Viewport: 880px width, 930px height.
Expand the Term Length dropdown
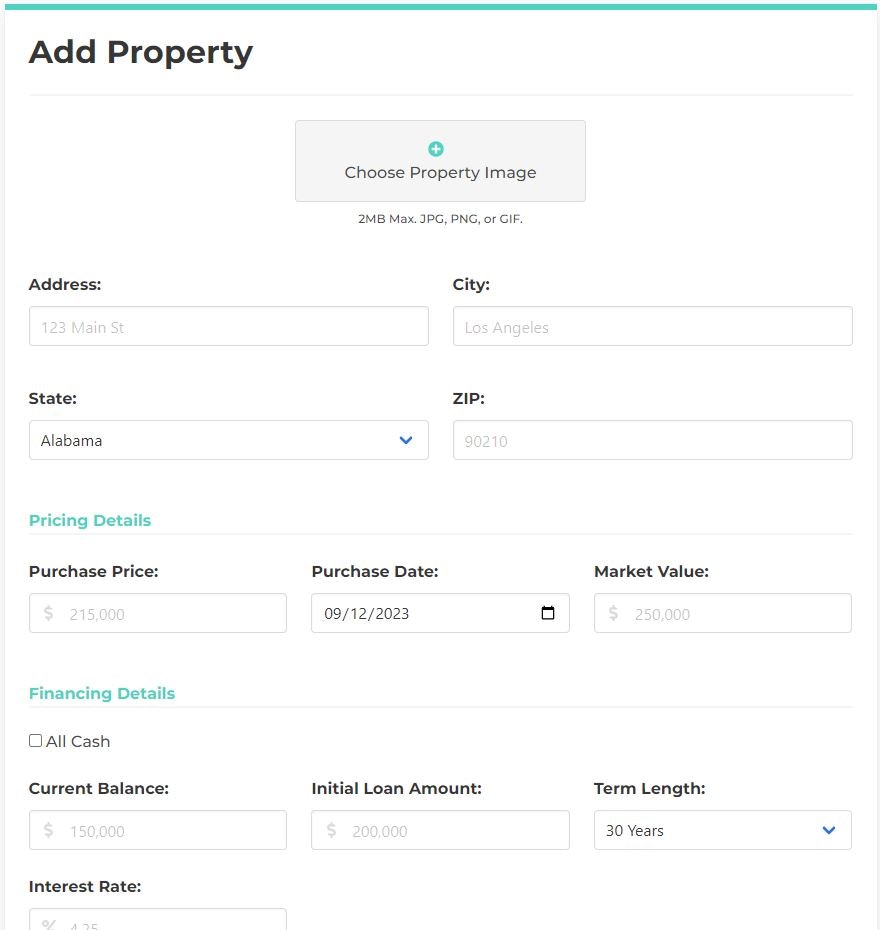pos(722,830)
